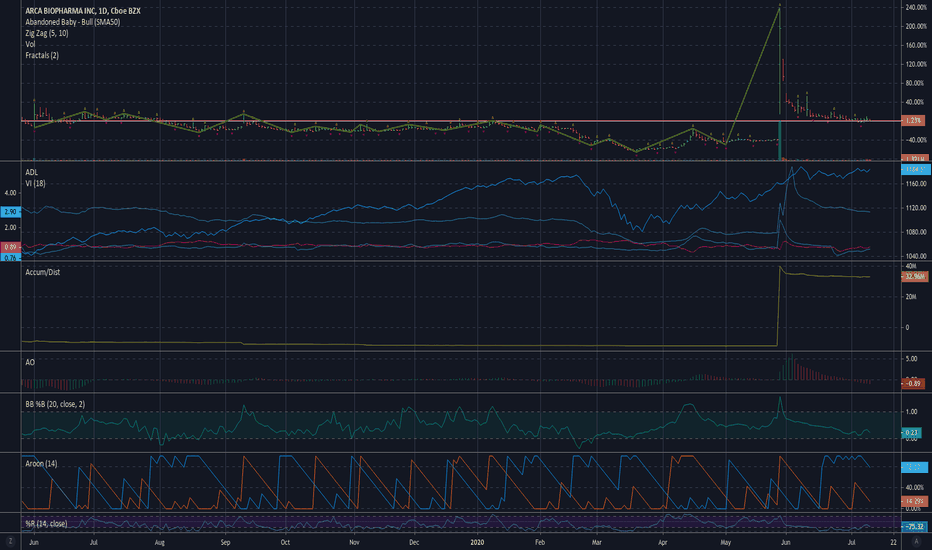The width and height of the screenshot is (932, 550).
Task: Click the 1120.00 ADL scale label
Action: coord(916,208)
